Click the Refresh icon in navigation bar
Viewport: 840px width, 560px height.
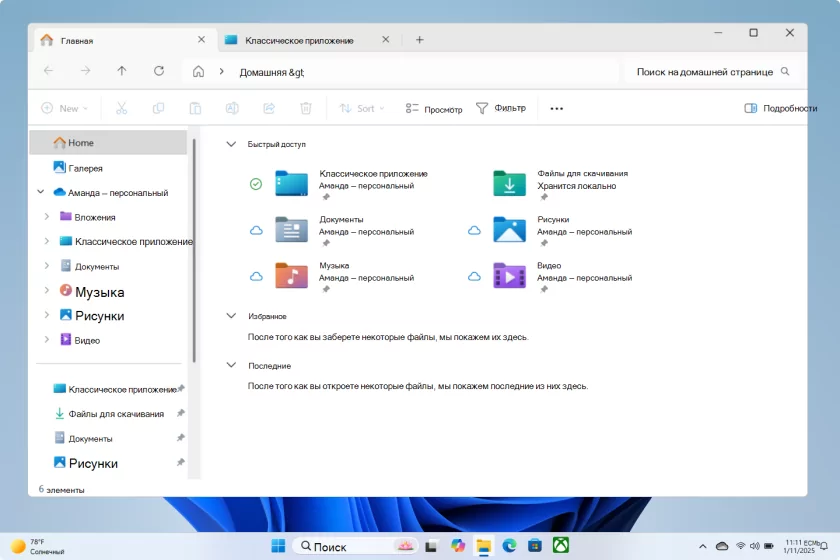158,71
